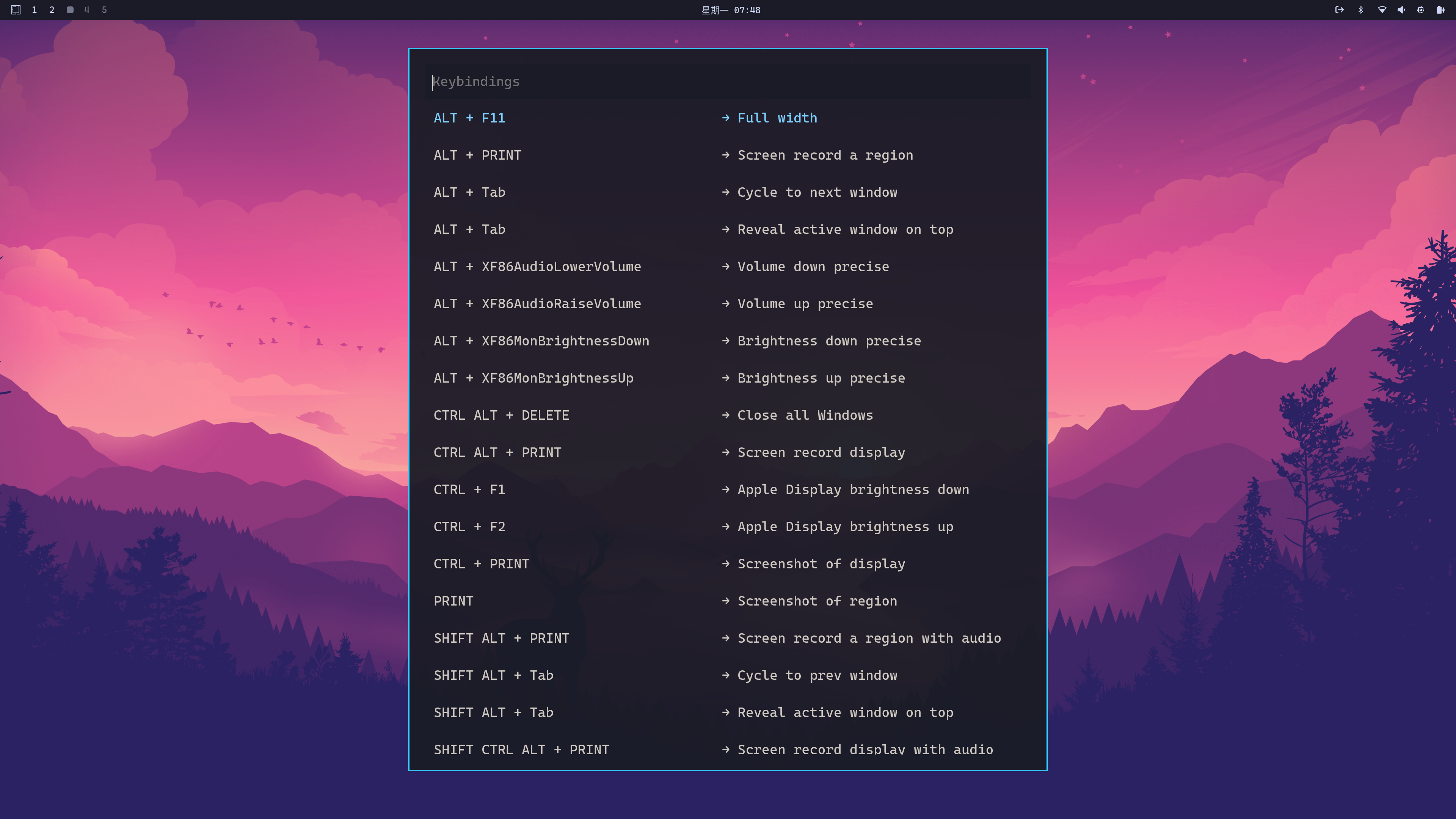Click the 'CTRL + F2' key label
Screen dimensions: 1456x819
coord(469,527)
